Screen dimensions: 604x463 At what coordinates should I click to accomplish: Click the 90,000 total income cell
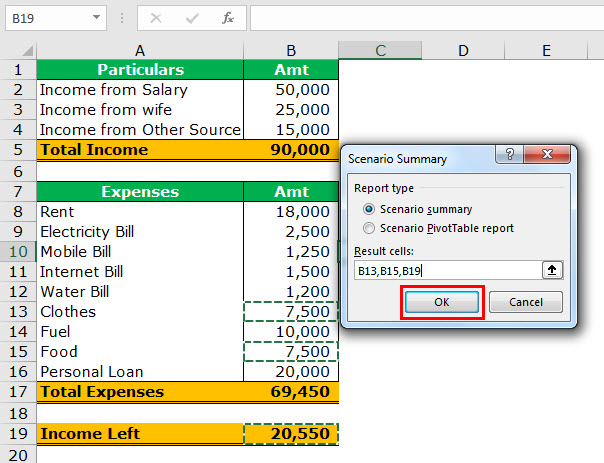(x=291, y=150)
